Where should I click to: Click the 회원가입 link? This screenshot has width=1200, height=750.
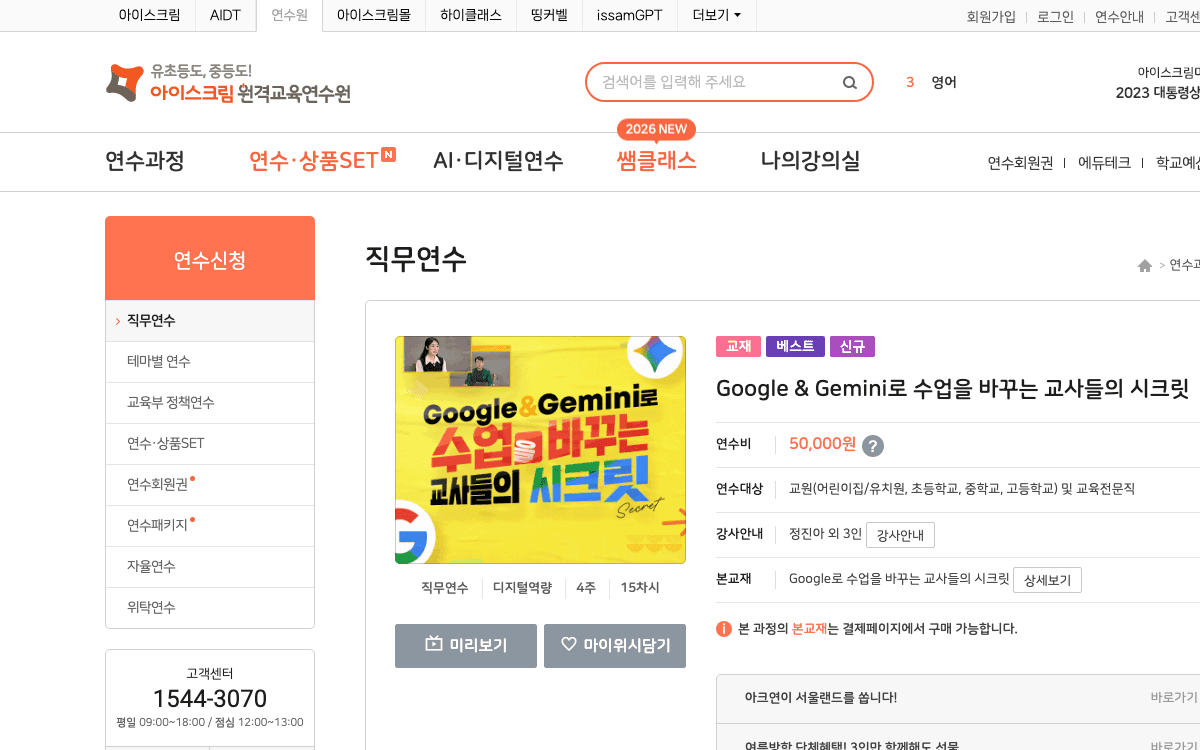pos(991,16)
